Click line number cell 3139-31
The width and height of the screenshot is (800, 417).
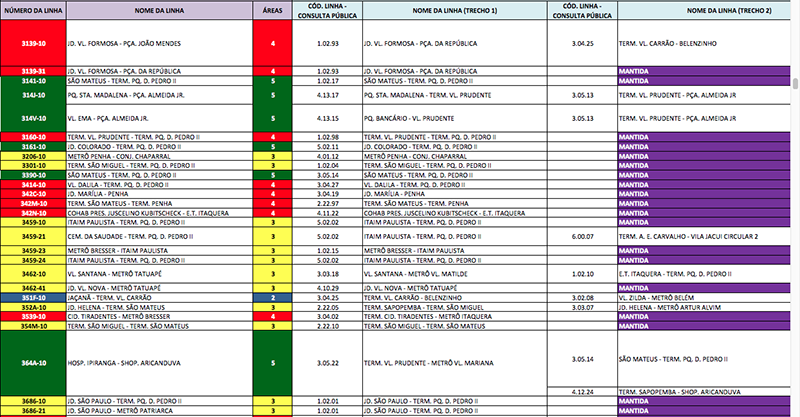[x=33, y=71]
